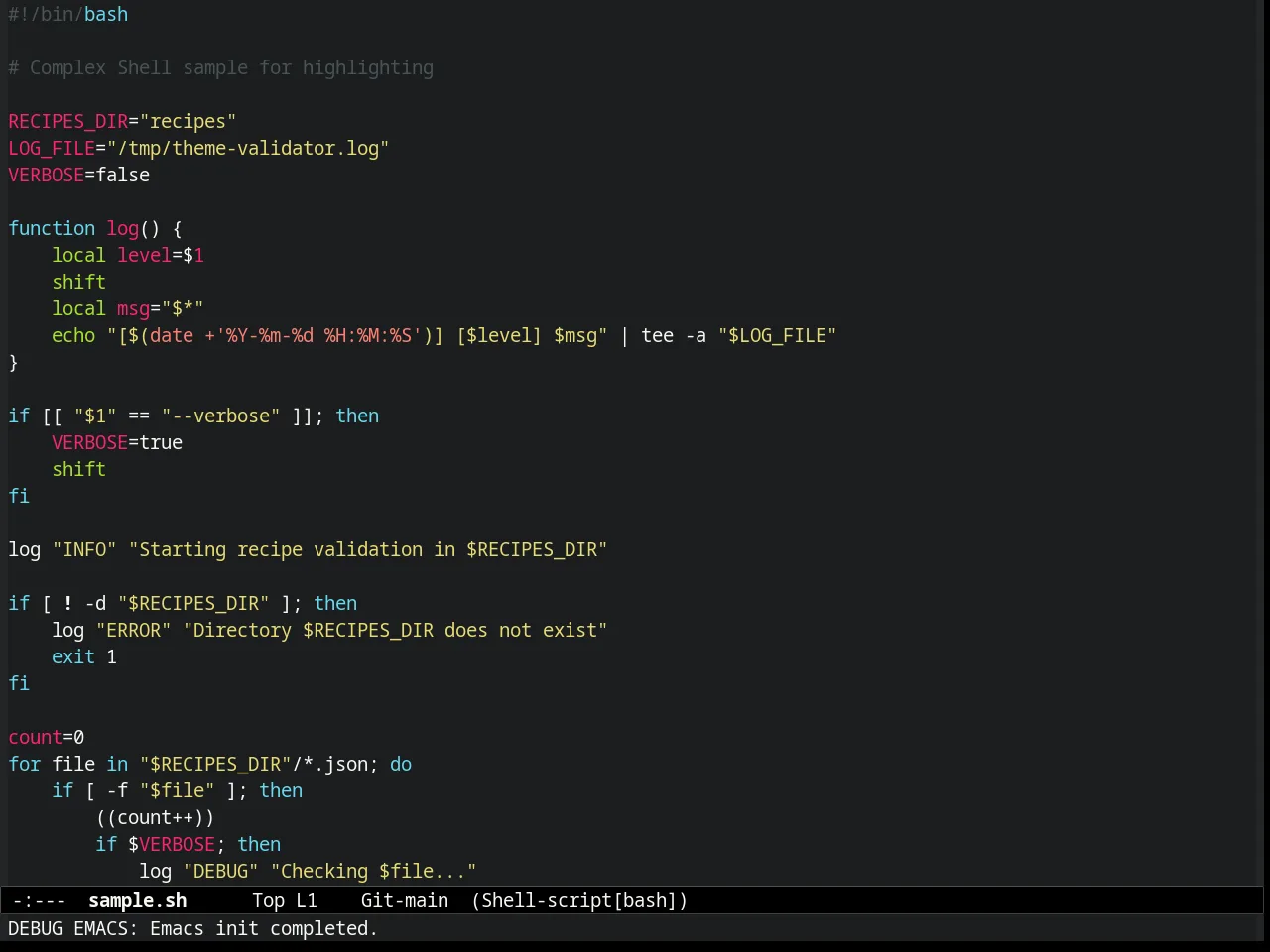Click the "ERROR" string
The height and width of the screenshot is (952, 1270).
(x=134, y=630)
